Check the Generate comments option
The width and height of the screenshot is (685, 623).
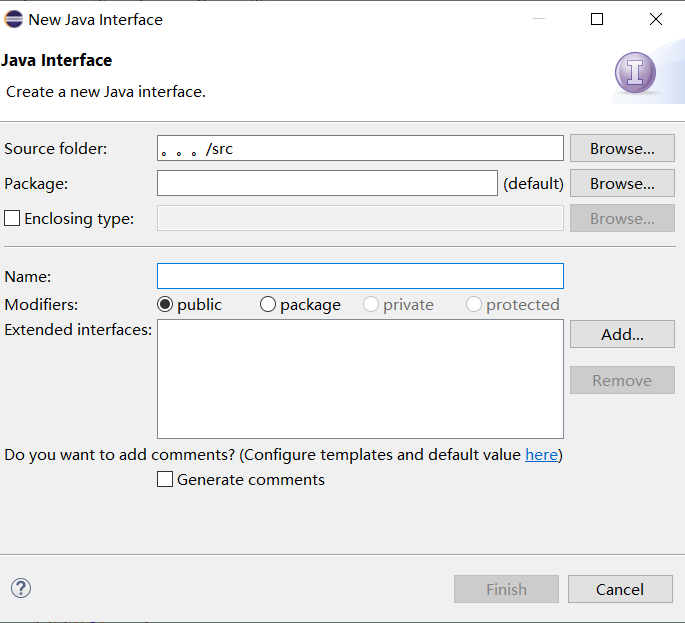165,480
